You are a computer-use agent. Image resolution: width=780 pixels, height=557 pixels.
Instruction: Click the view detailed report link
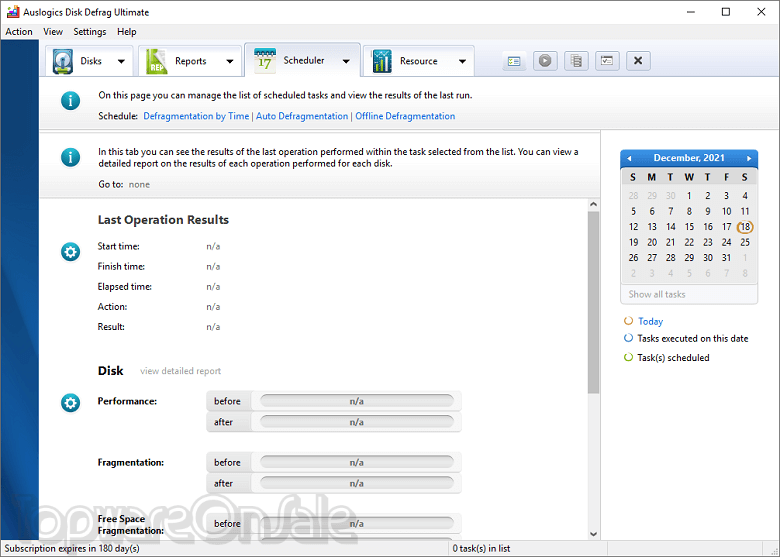click(x=181, y=371)
